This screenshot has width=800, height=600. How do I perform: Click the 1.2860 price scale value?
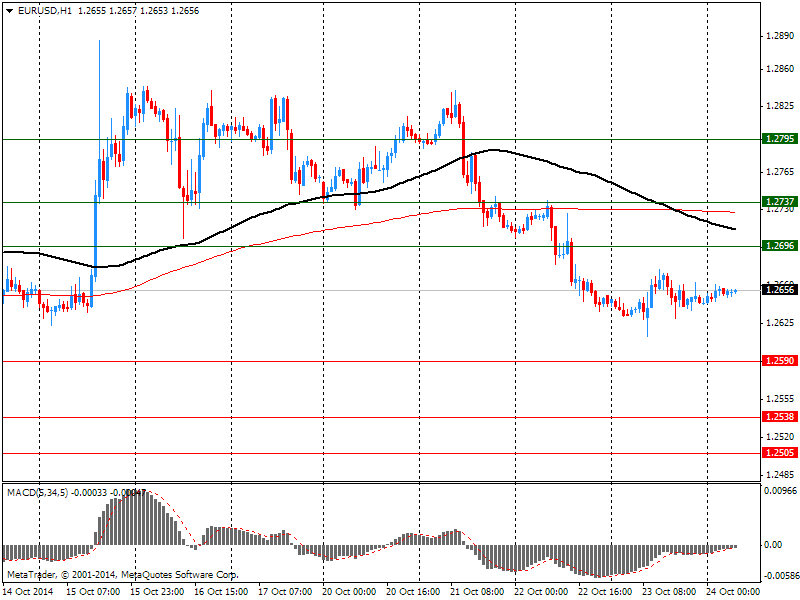[780, 69]
